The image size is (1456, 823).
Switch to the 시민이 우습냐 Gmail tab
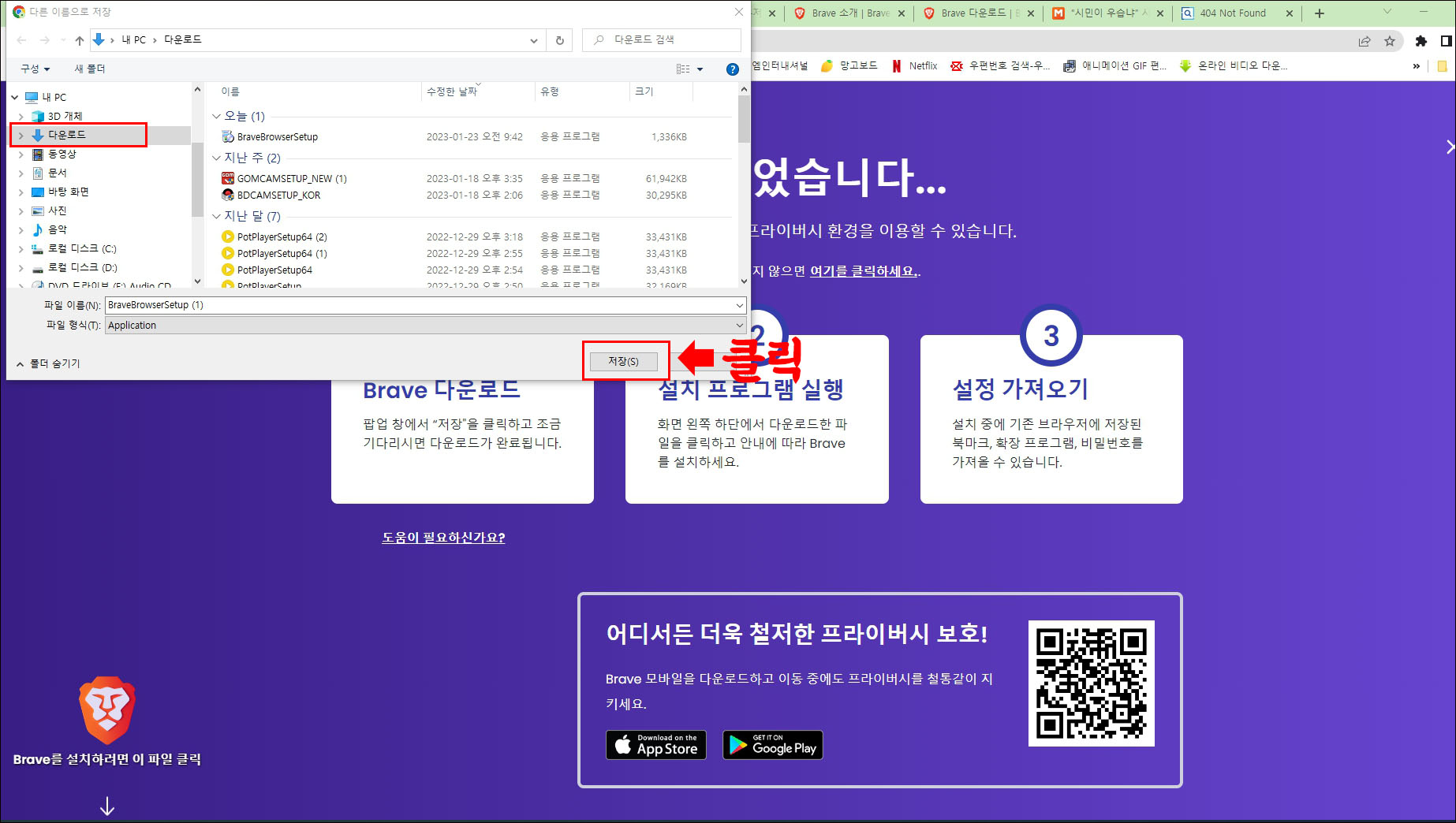pos(1107,13)
